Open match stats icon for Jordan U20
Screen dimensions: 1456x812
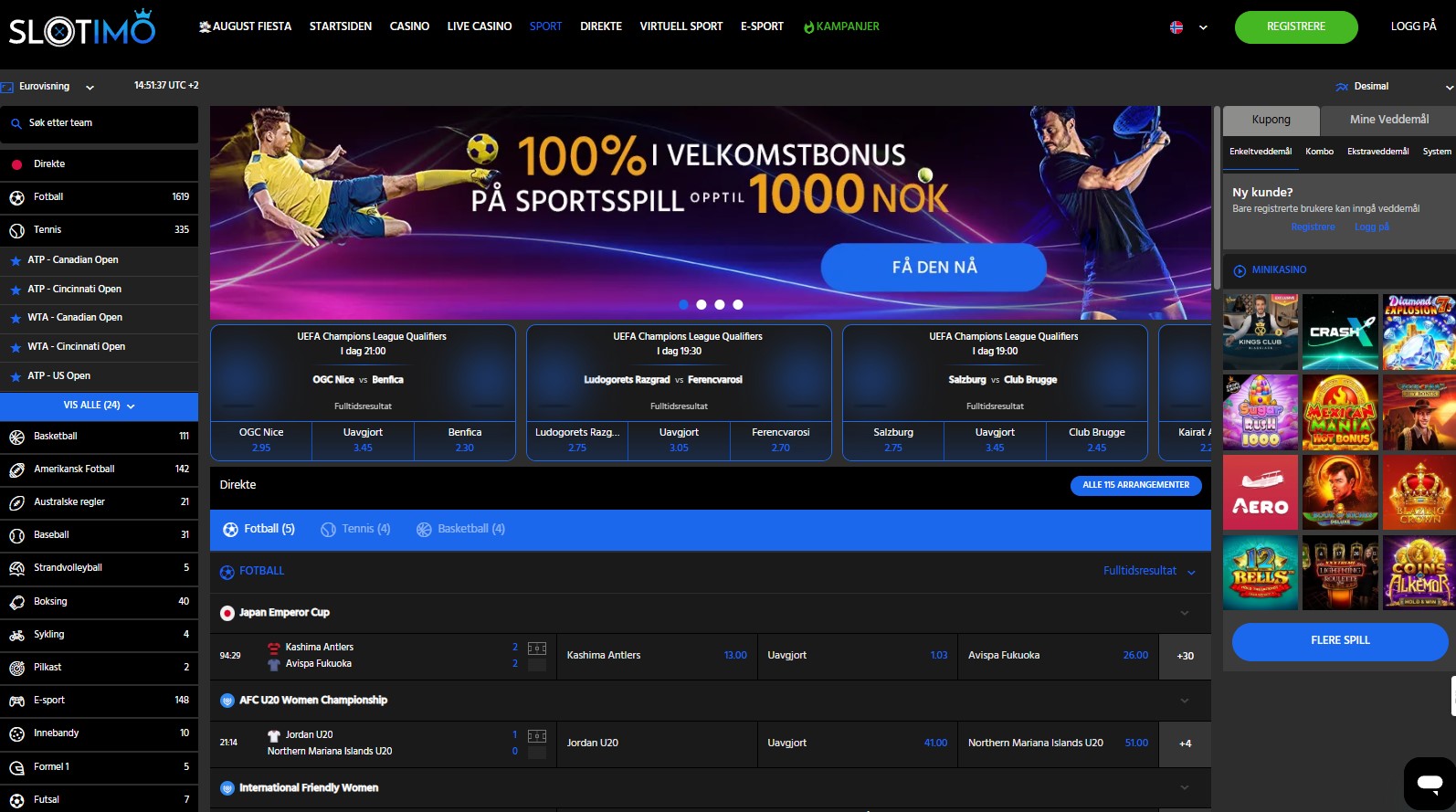click(x=537, y=736)
